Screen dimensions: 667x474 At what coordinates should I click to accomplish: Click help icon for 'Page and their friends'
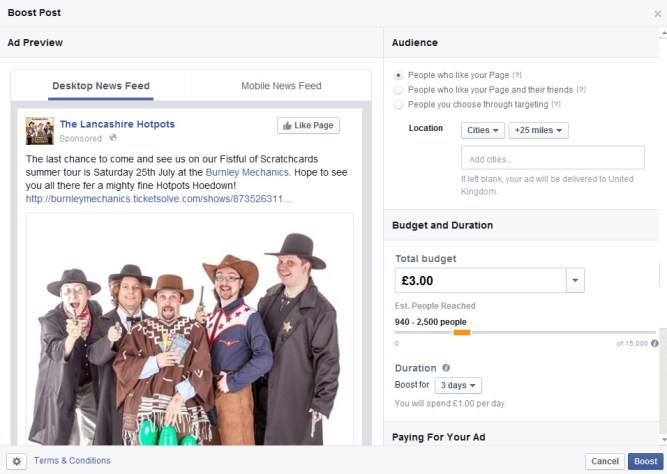coord(581,90)
